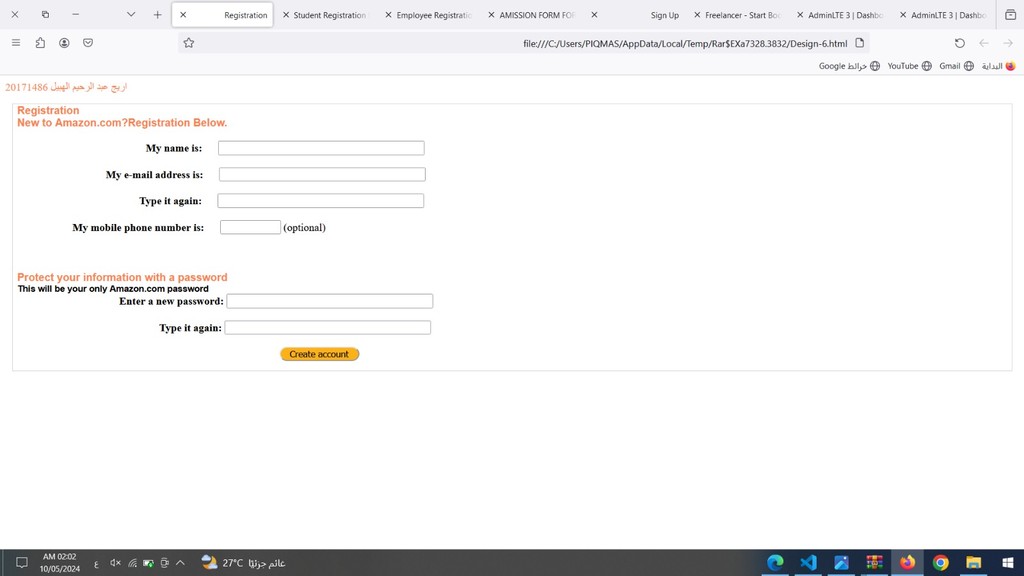Open the list all tabs chevron
This screenshot has width=1024, height=576.
click(131, 14)
